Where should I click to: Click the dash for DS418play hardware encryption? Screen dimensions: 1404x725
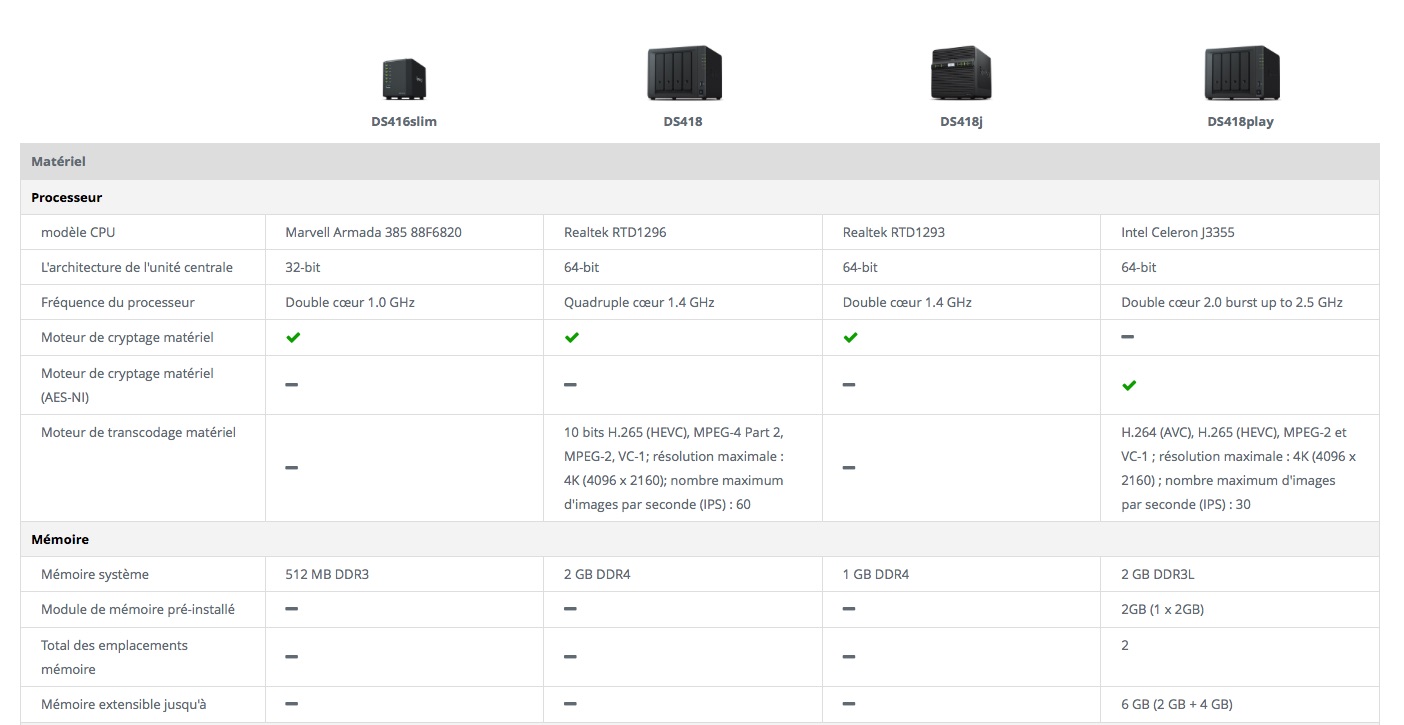(1128, 337)
